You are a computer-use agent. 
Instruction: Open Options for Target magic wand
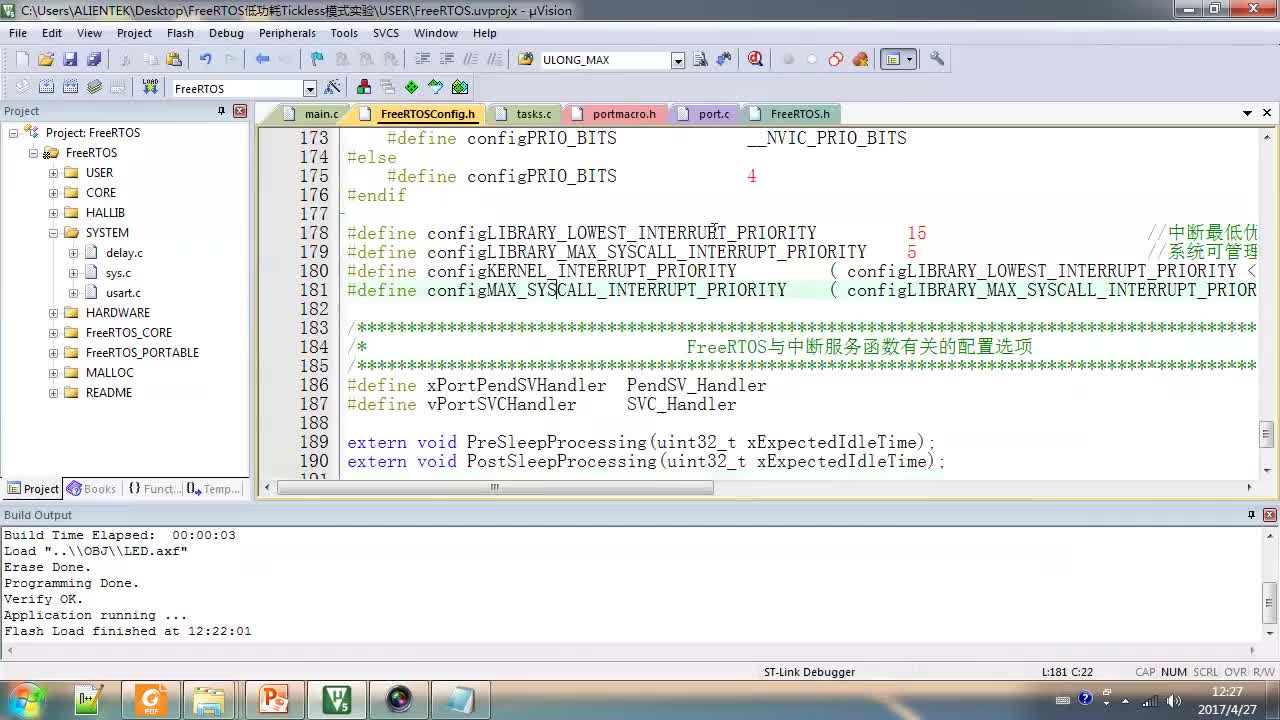(333, 87)
